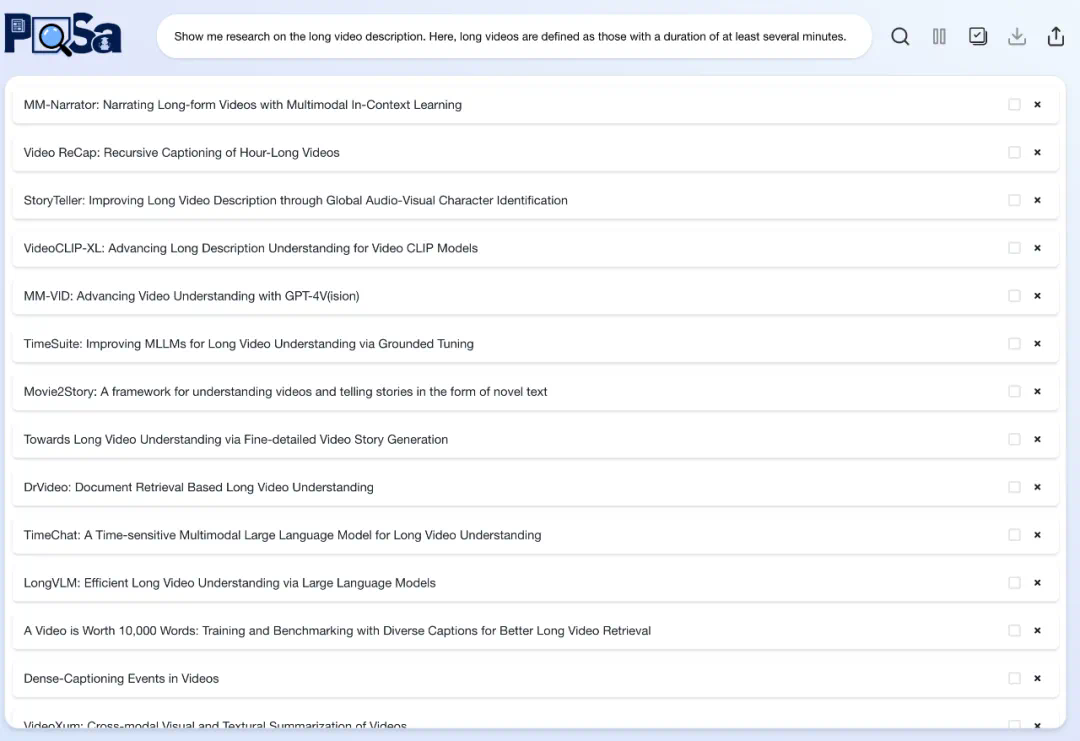Viewport: 1080px width, 741px height.
Task: Remove the Video ReCap result with X
Action: pos(1037,153)
